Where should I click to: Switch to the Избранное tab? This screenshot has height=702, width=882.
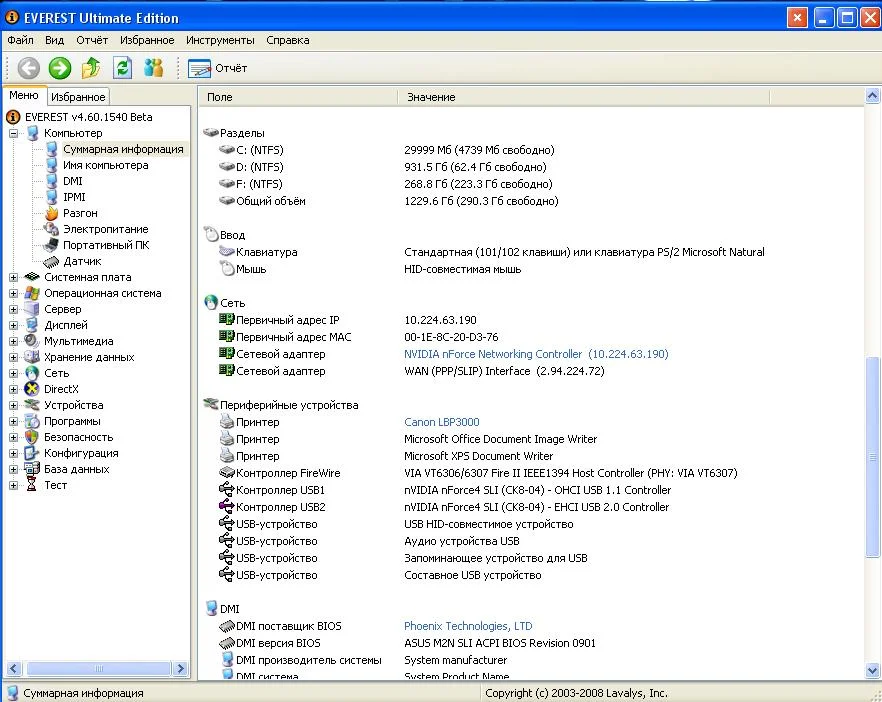(x=78, y=97)
